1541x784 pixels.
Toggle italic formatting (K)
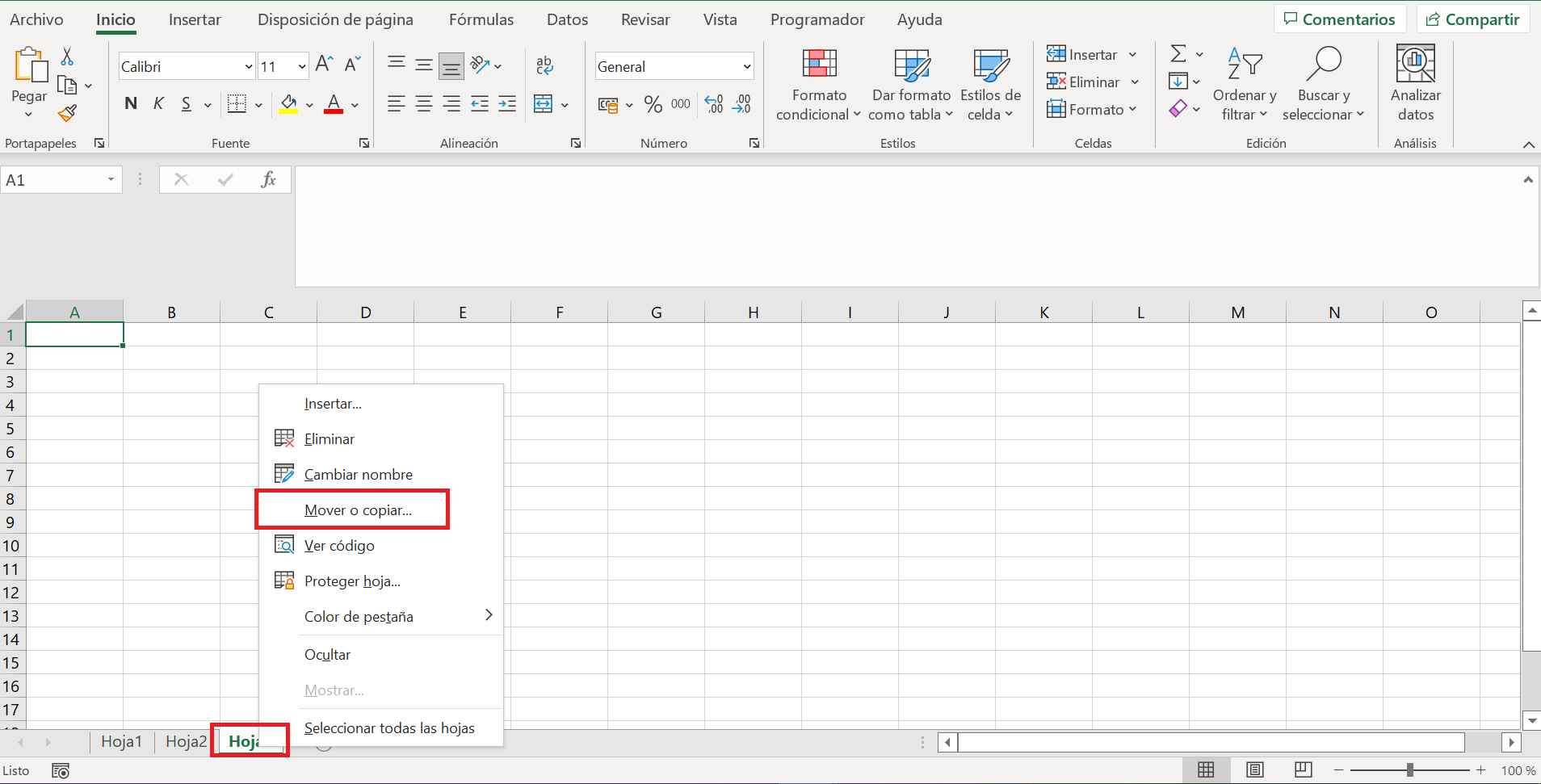pos(158,104)
